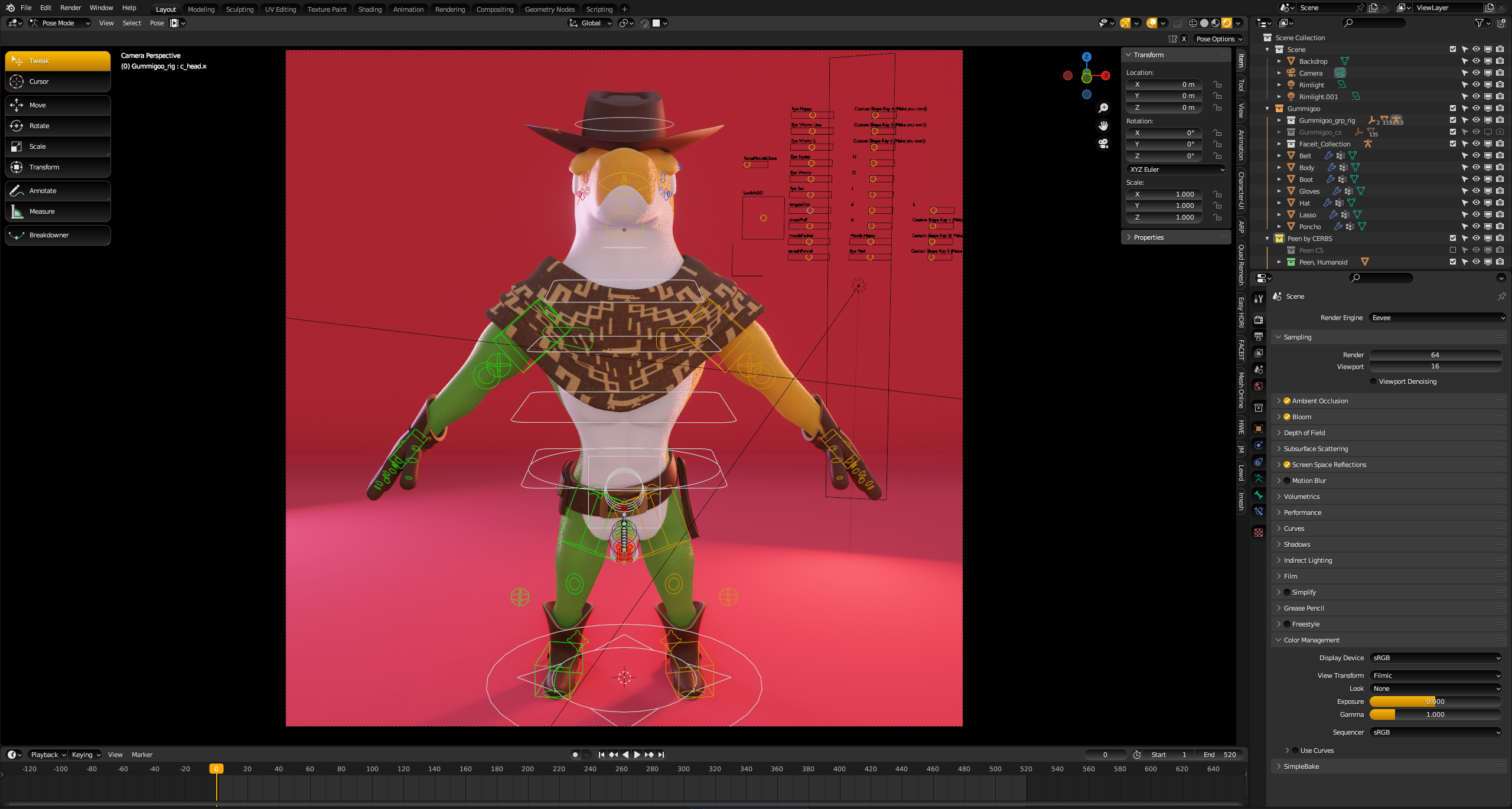Viewport: 1512px width, 809px height.
Task: Toggle the Peen CS collection checkbox
Action: tap(1453, 250)
